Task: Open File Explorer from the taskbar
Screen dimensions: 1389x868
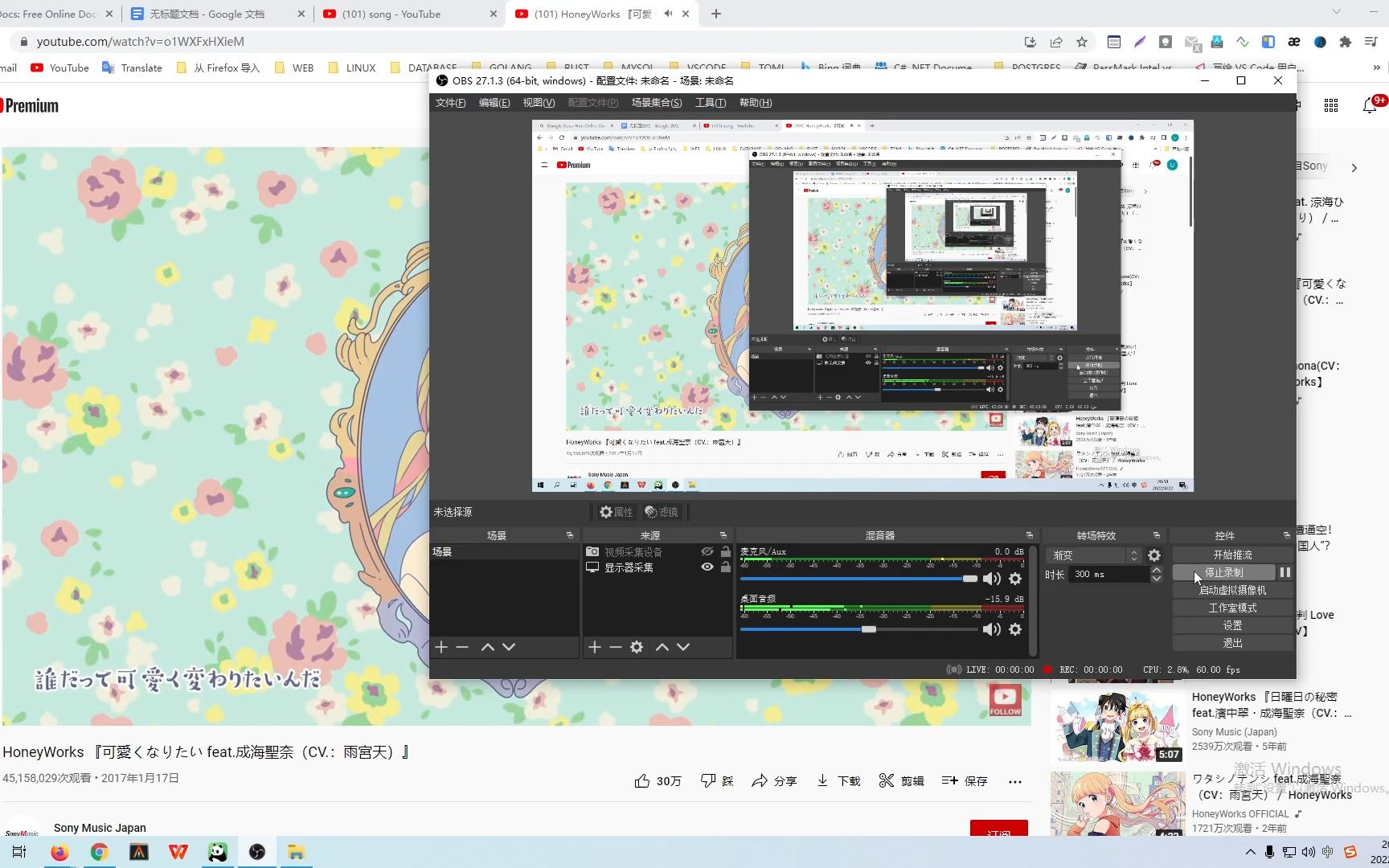Action: pyautogui.click(x=296, y=852)
